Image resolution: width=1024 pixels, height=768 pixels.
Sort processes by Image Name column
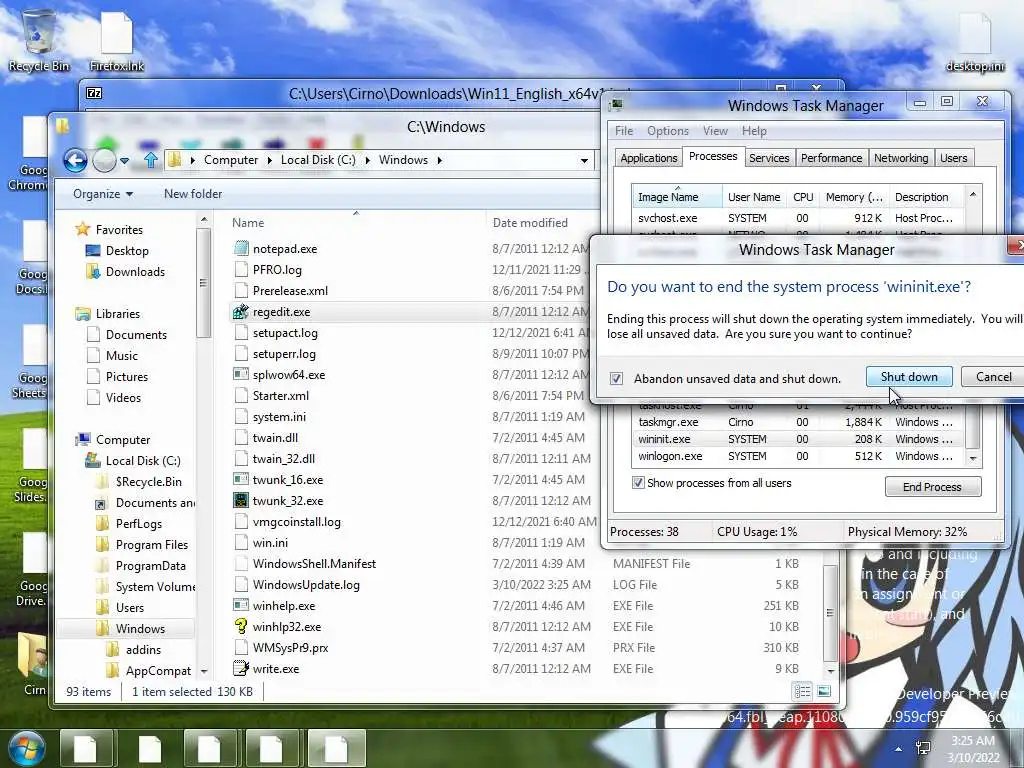(x=677, y=197)
